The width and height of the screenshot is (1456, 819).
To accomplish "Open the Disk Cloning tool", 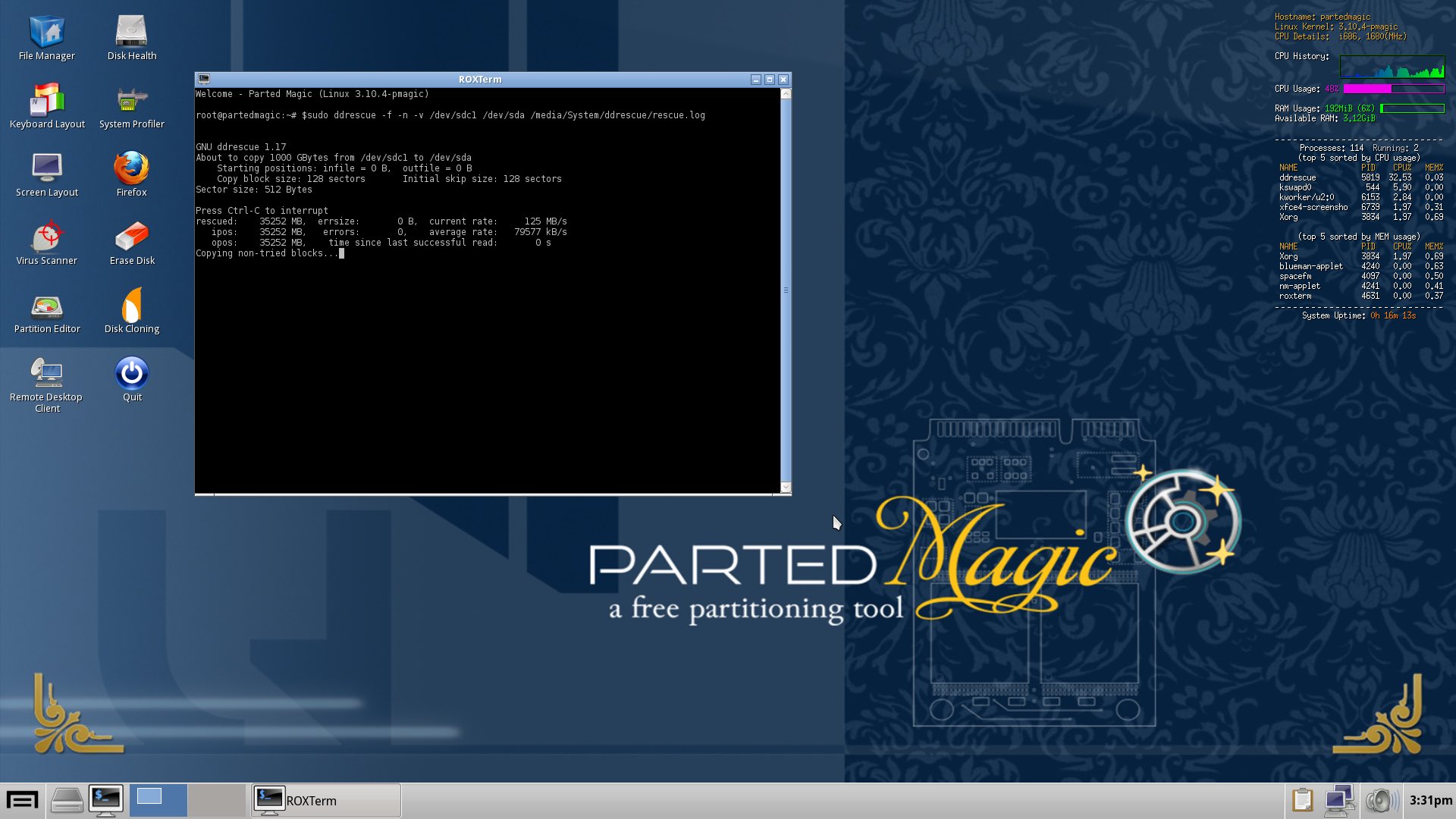I will tap(131, 306).
